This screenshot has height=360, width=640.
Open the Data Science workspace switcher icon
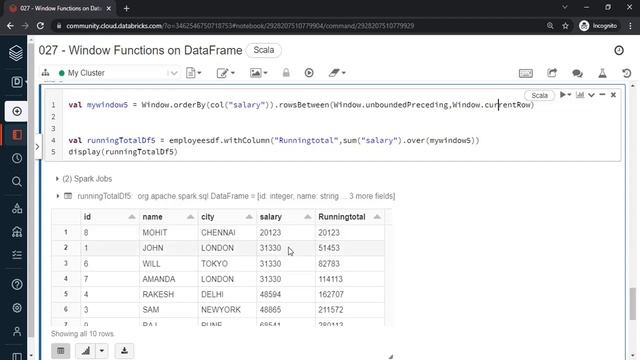click(x=17, y=82)
